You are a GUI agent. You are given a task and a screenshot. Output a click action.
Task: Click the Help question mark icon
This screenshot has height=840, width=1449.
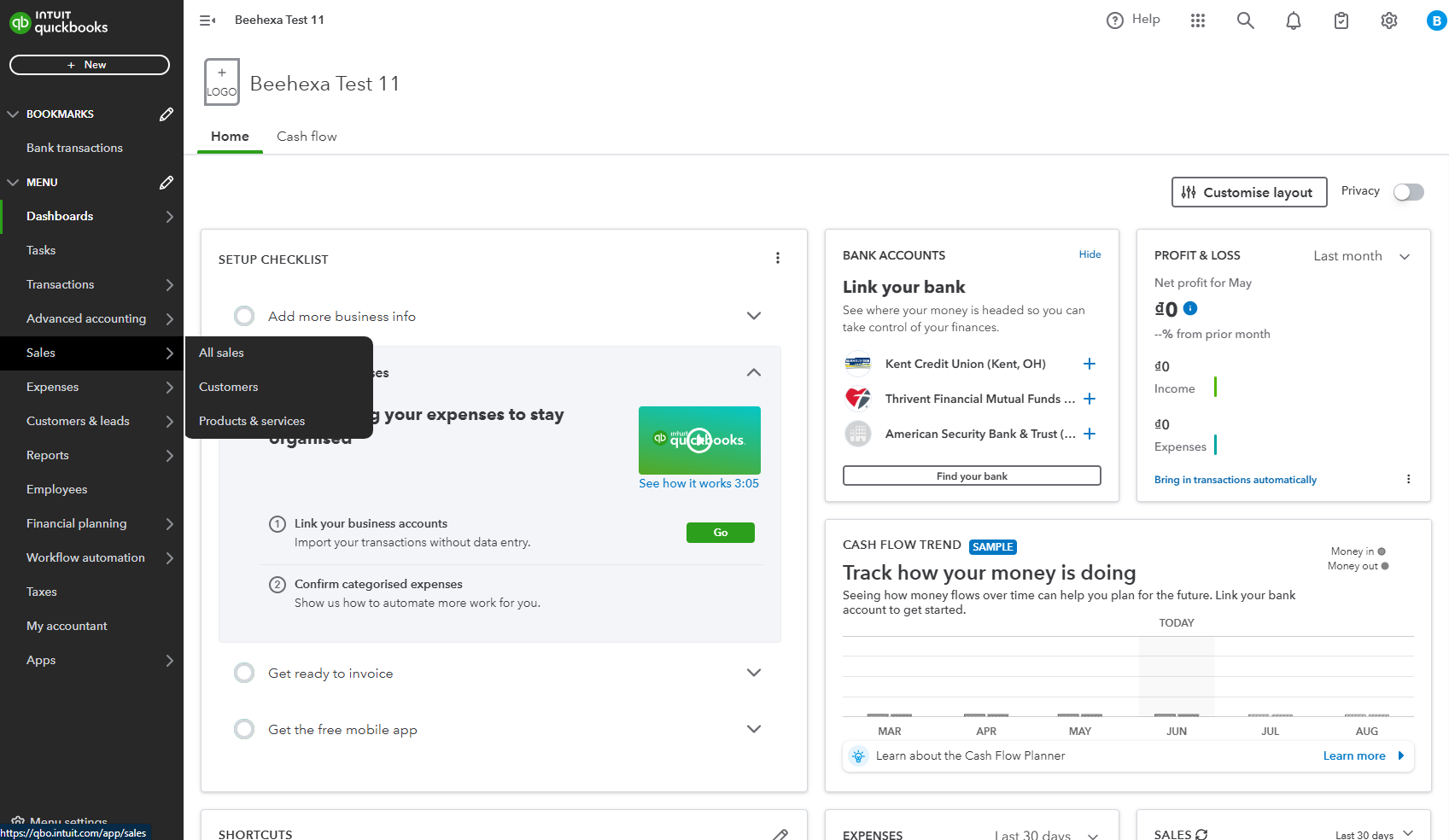[1114, 19]
